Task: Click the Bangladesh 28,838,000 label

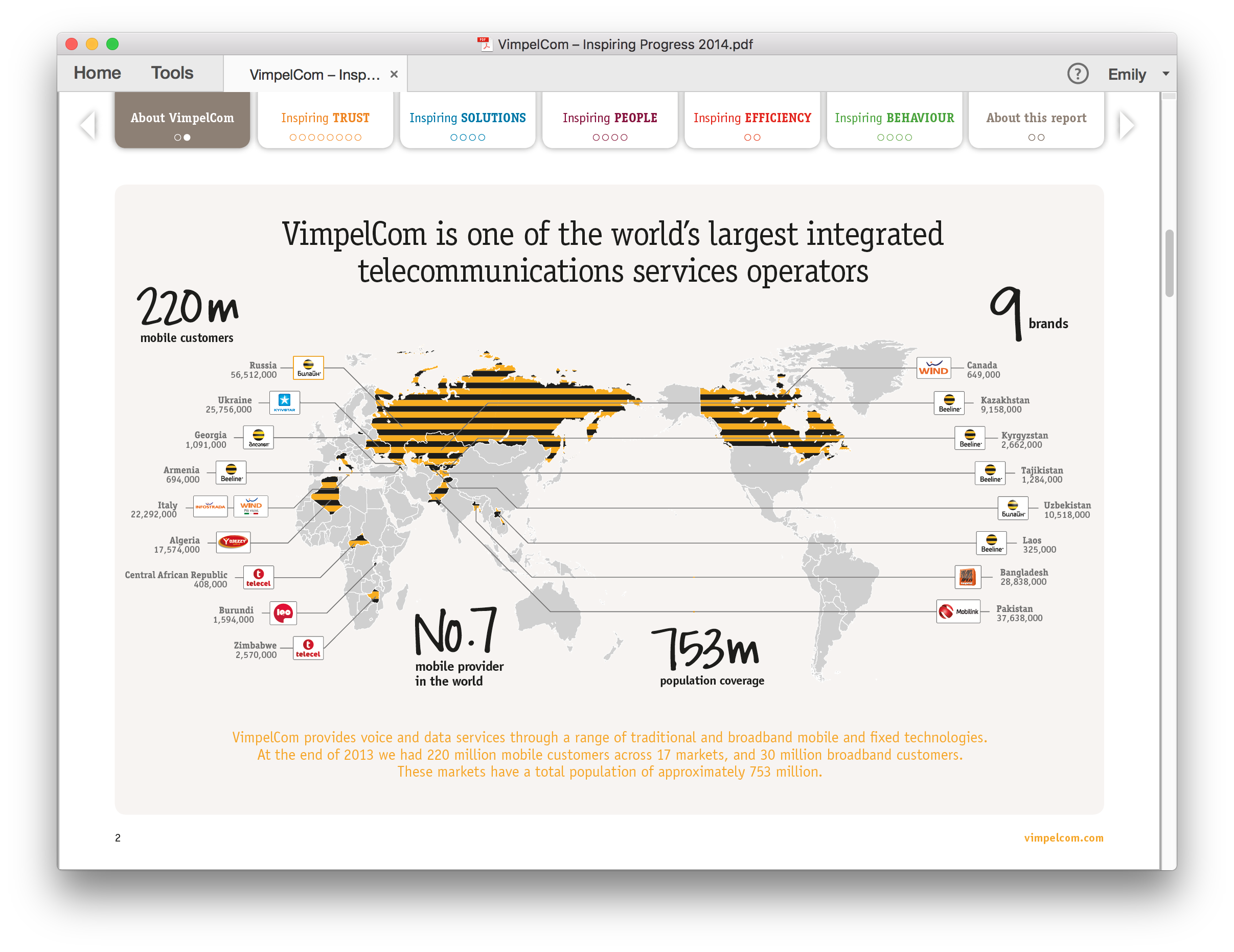Action: [1024, 577]
